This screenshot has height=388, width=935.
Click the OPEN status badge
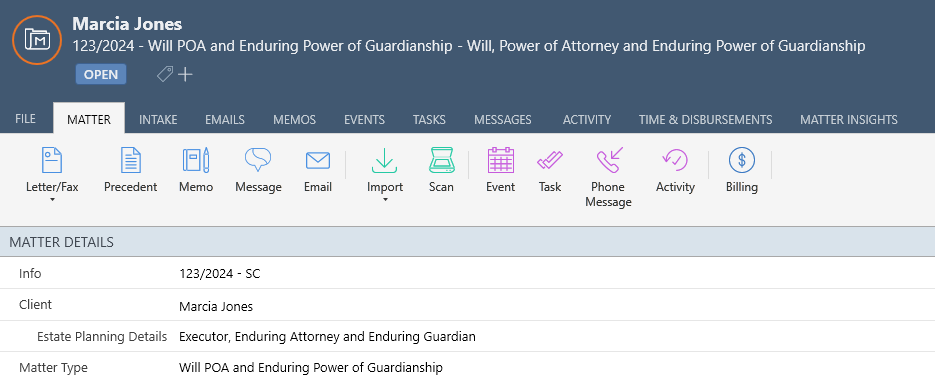click(x=101, y=75)
